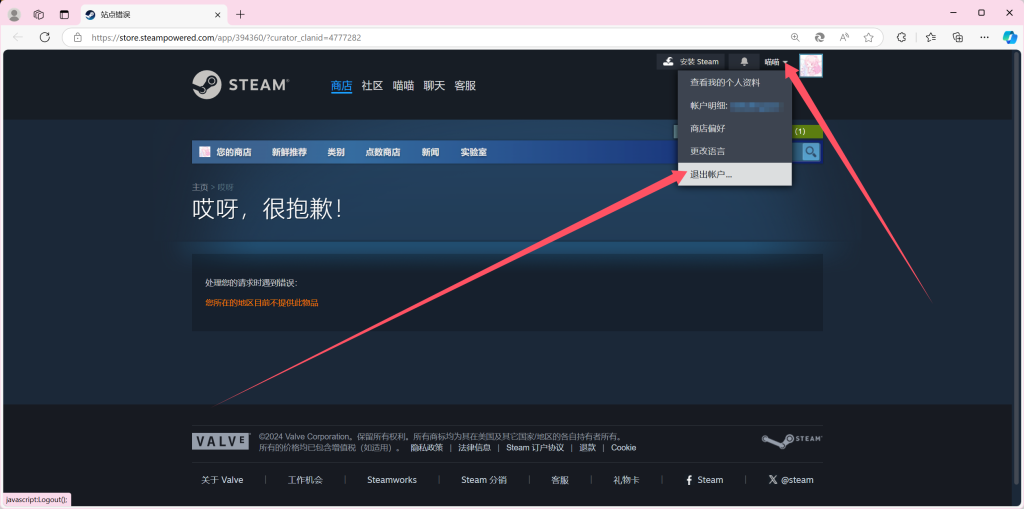This screenshot has width=1024, height=509.
Task: Open a new tab with the plus button
Action: click(240, 14)
